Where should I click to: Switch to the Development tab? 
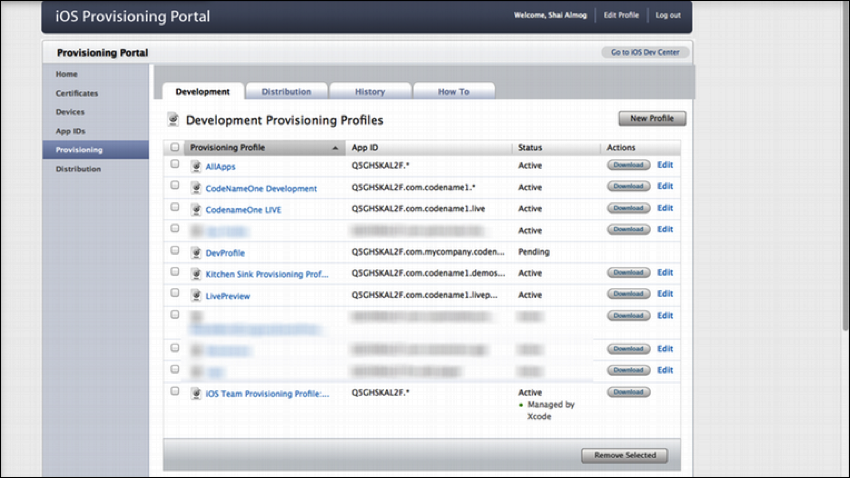[x=203, y=92]
